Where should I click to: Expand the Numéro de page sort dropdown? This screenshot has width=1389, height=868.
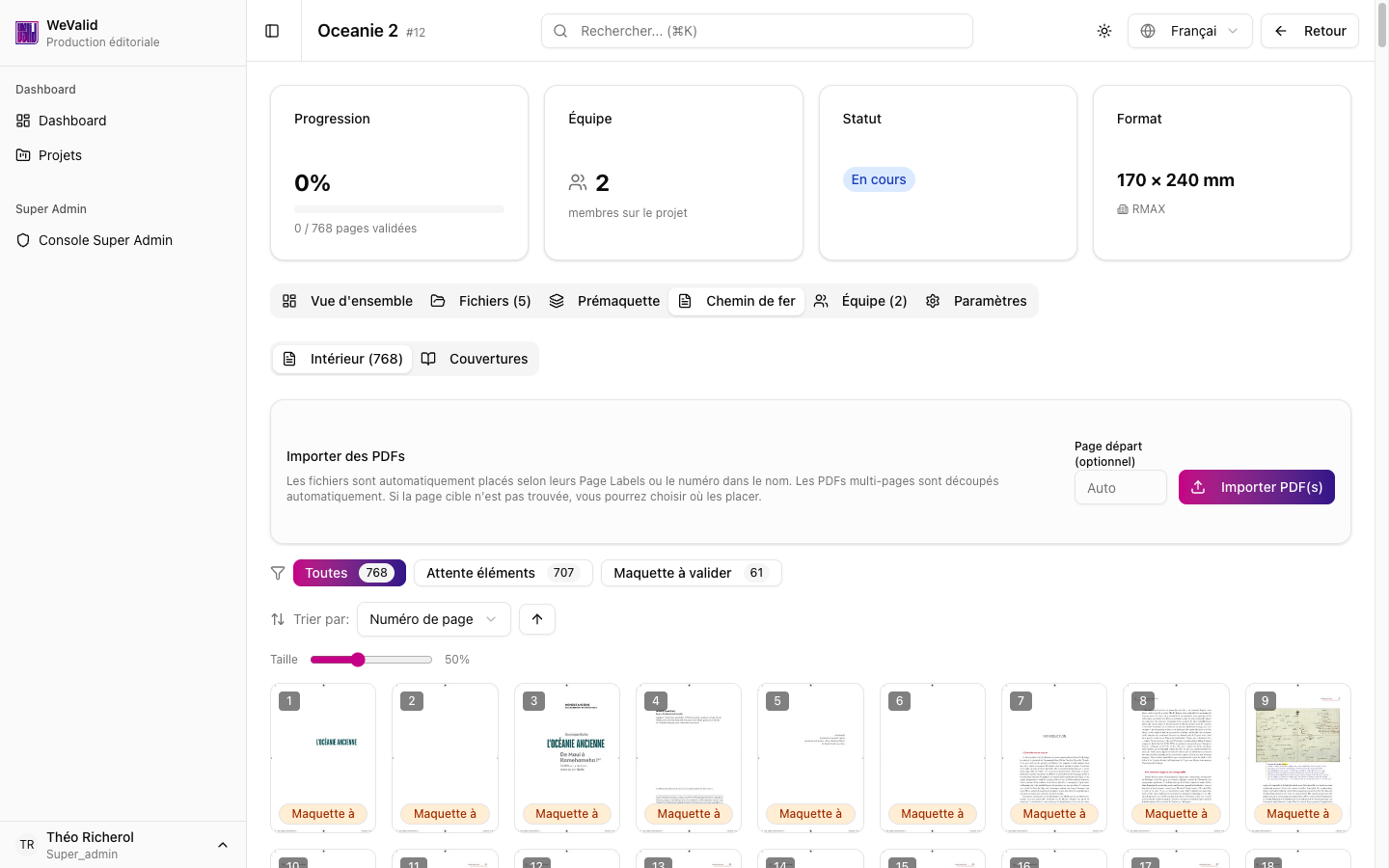pyautogui.click(x=433, y=619)
